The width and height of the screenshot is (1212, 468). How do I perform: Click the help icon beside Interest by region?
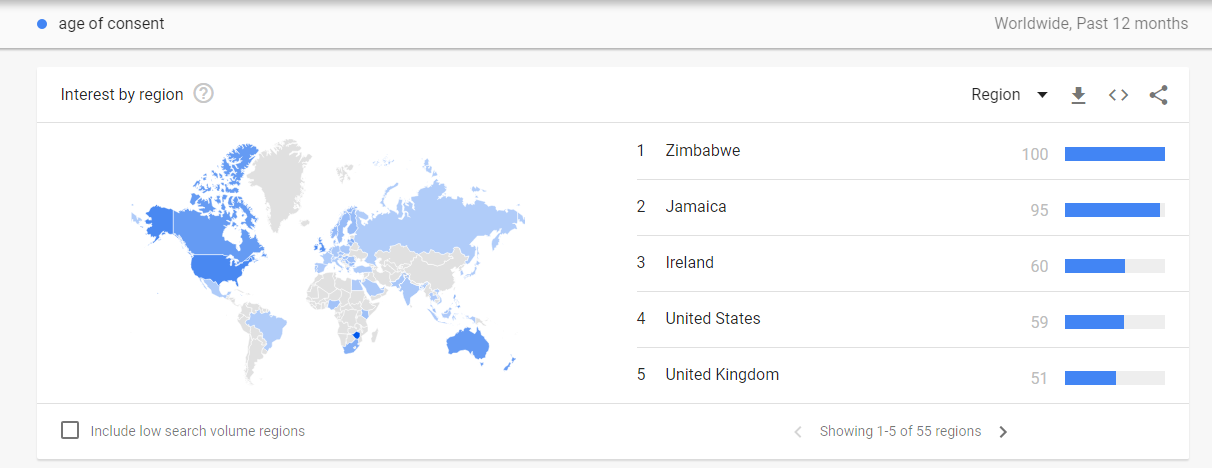(x=204, y=94)
